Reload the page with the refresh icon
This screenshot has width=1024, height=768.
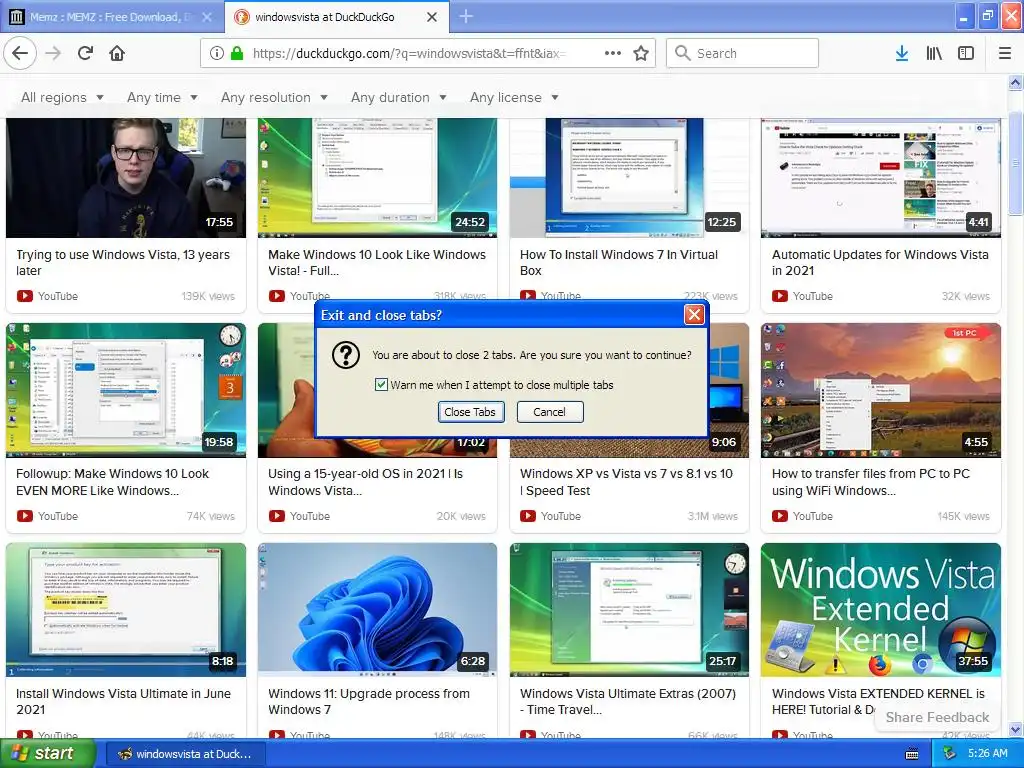click(x=85, y=53)
